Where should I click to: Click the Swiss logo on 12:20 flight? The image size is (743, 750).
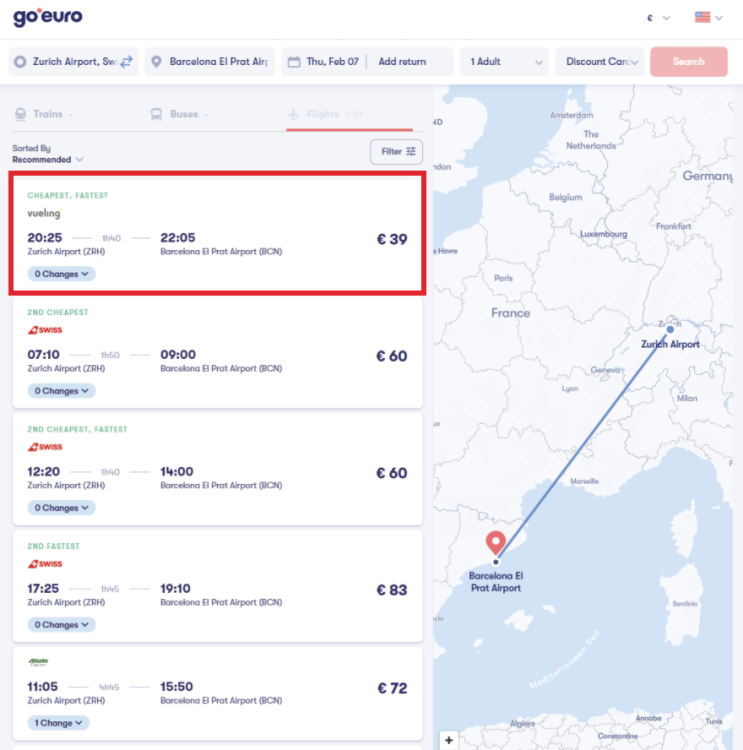tap(45, 447)
